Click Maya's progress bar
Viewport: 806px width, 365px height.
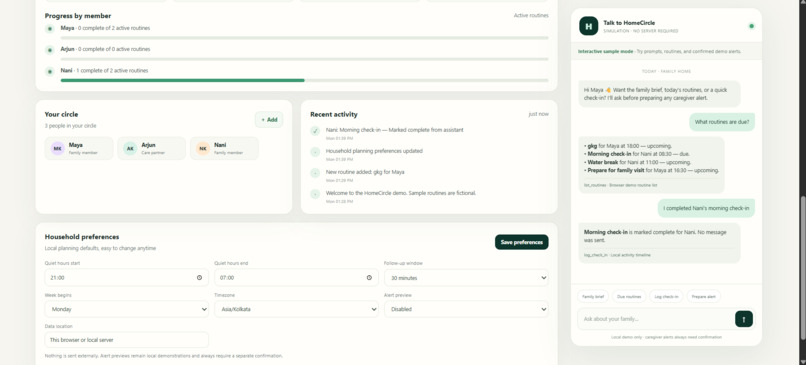click(304, 38)
